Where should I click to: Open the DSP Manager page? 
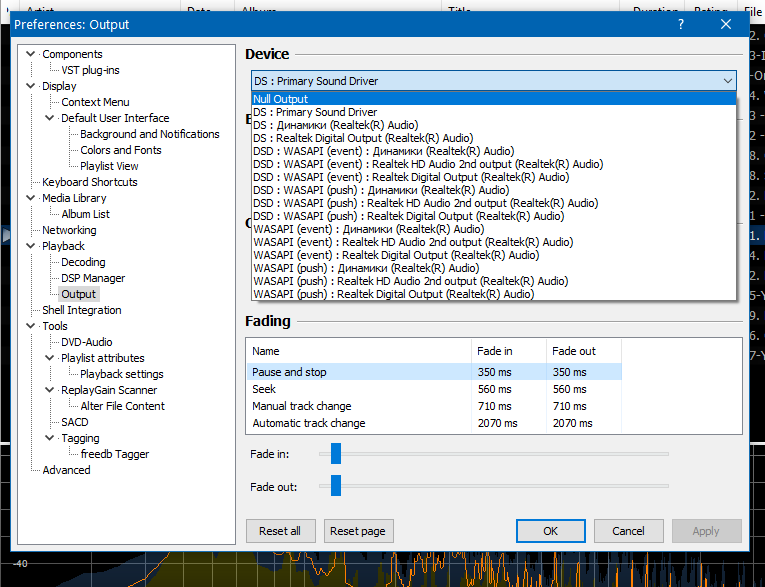[x=93, y=278]
